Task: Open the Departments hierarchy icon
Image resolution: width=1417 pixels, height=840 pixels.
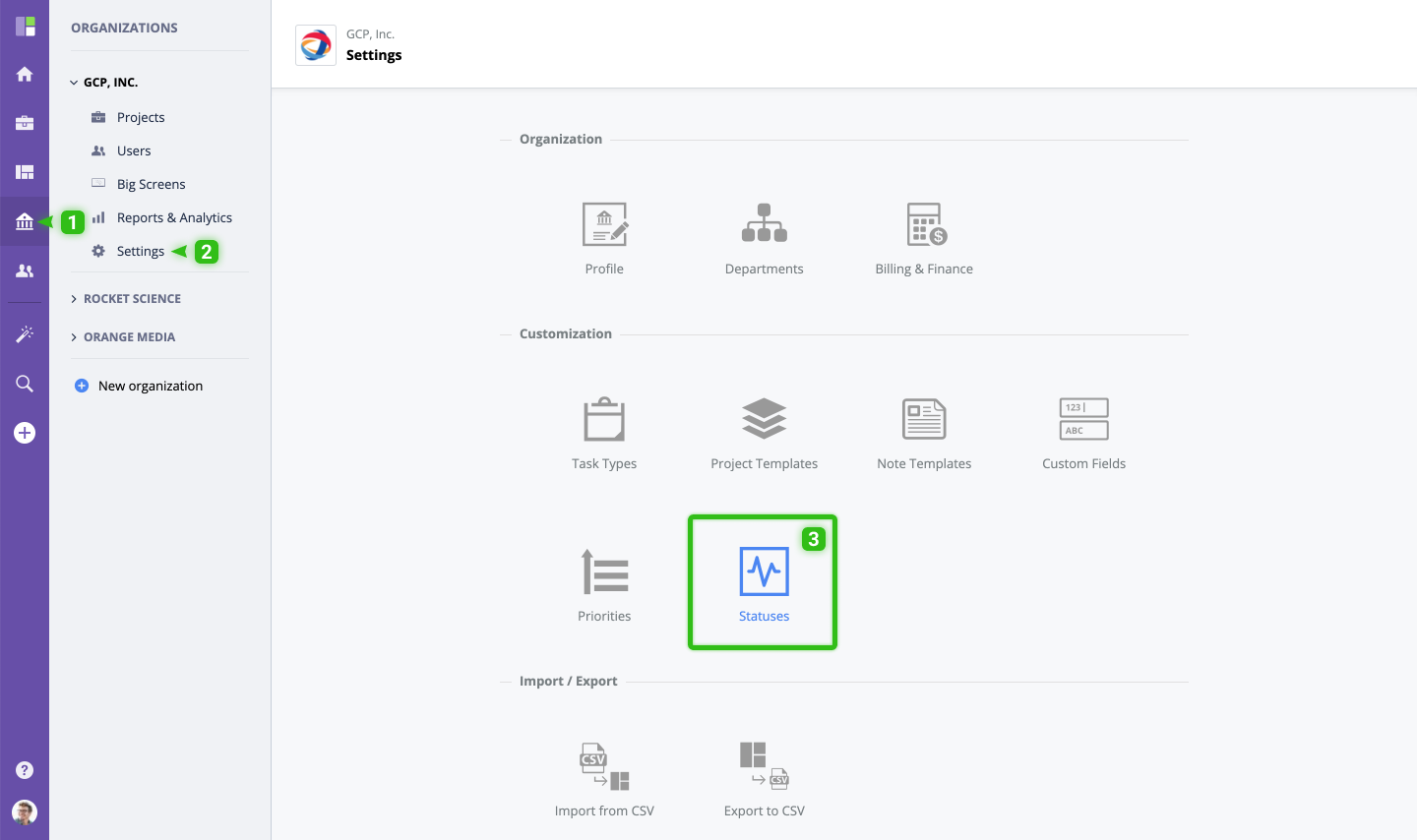Action: 764,223
